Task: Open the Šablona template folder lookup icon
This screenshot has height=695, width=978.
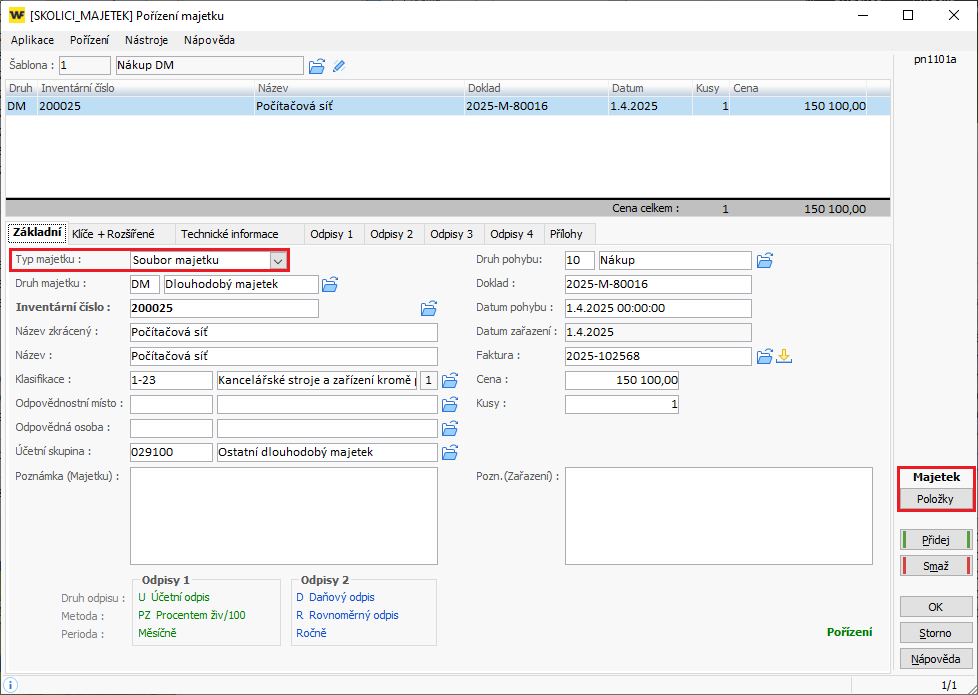Action: point(317,66)
